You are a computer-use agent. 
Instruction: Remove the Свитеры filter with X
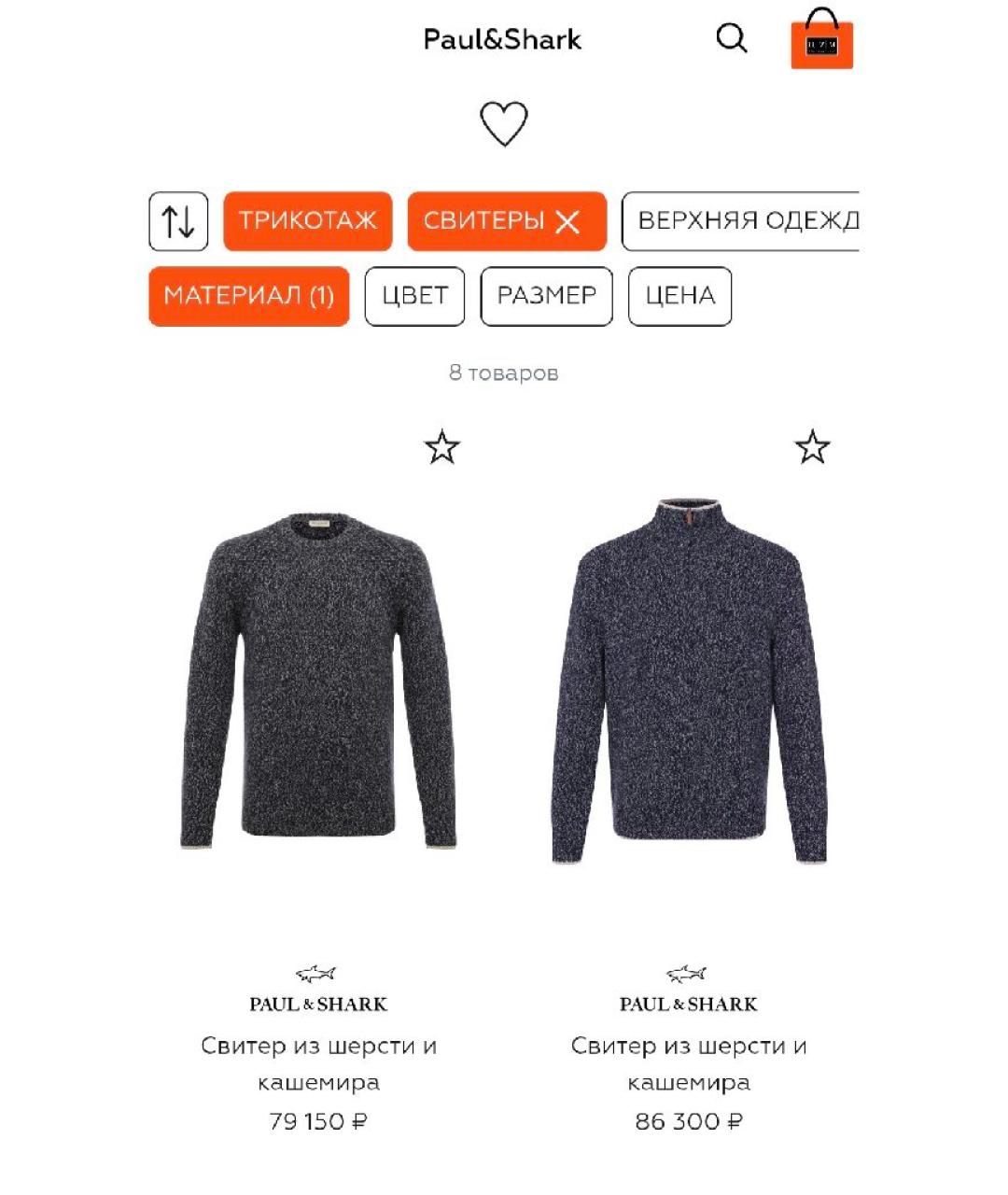click(567, 221)
